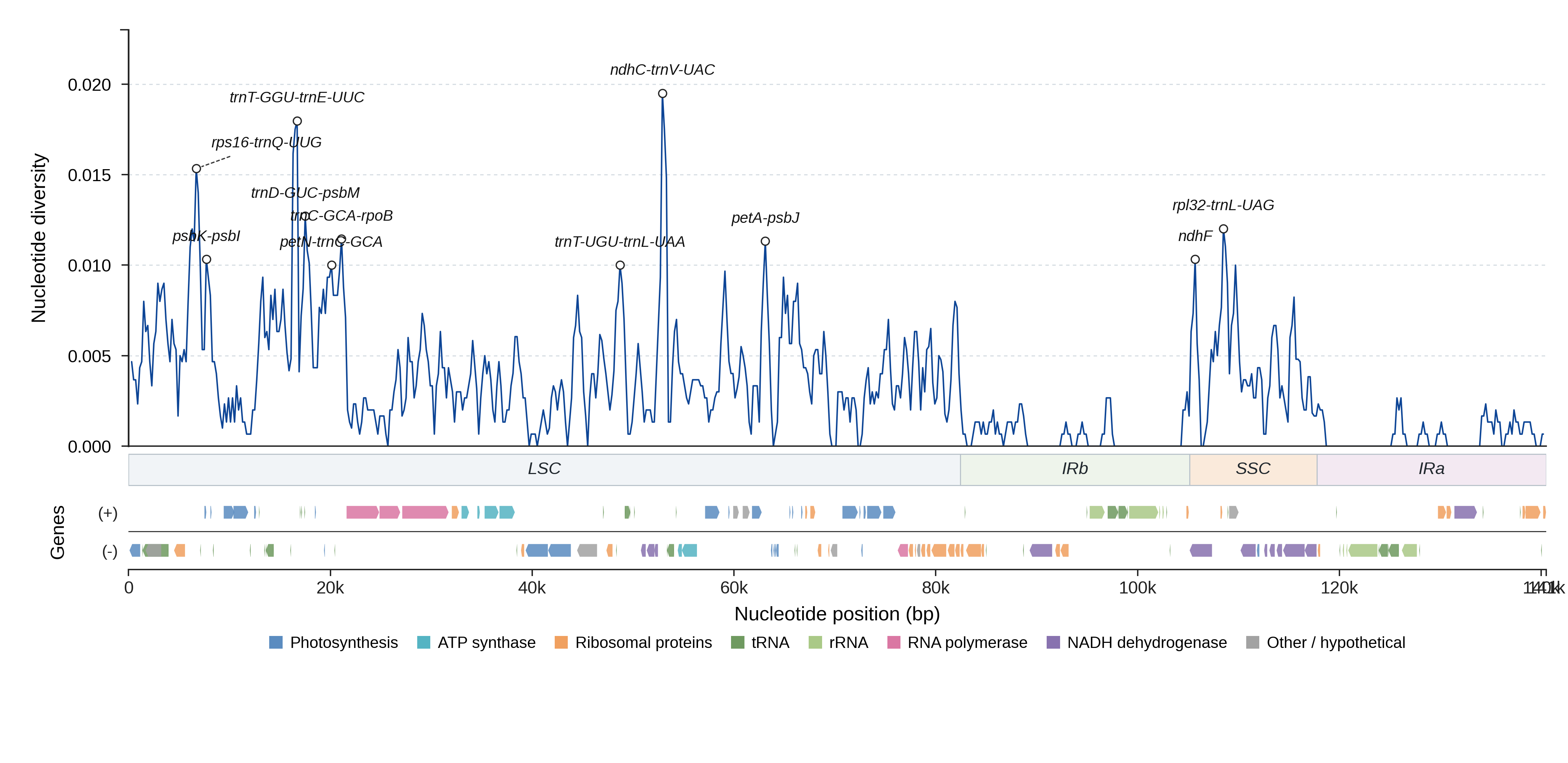Image resolution: width=1568 pixels, height=763 pixels.
Task: Click the NADH dehydrogenase legend swatch
Action: coord(1053,642)
